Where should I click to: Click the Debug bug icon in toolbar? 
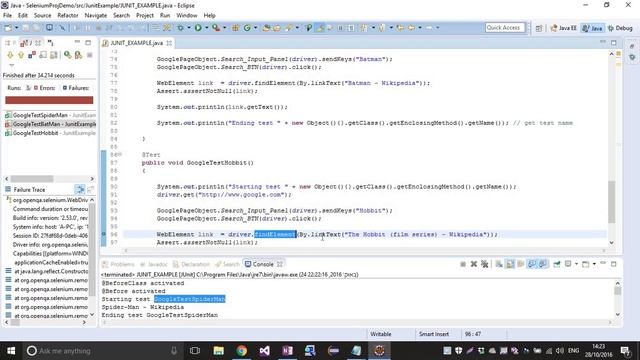click(x=180, y=28)
